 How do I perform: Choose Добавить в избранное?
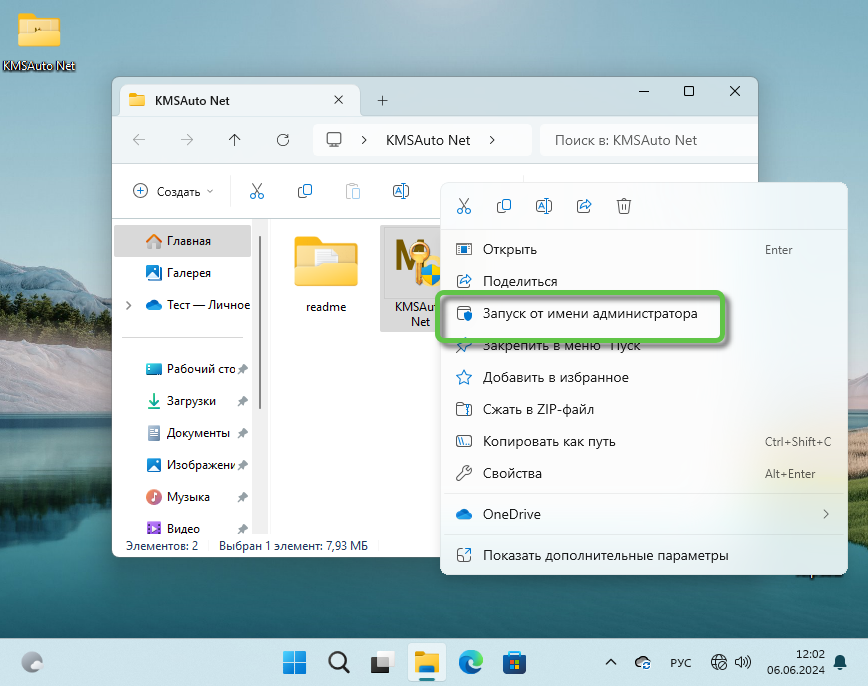[645, 378]
